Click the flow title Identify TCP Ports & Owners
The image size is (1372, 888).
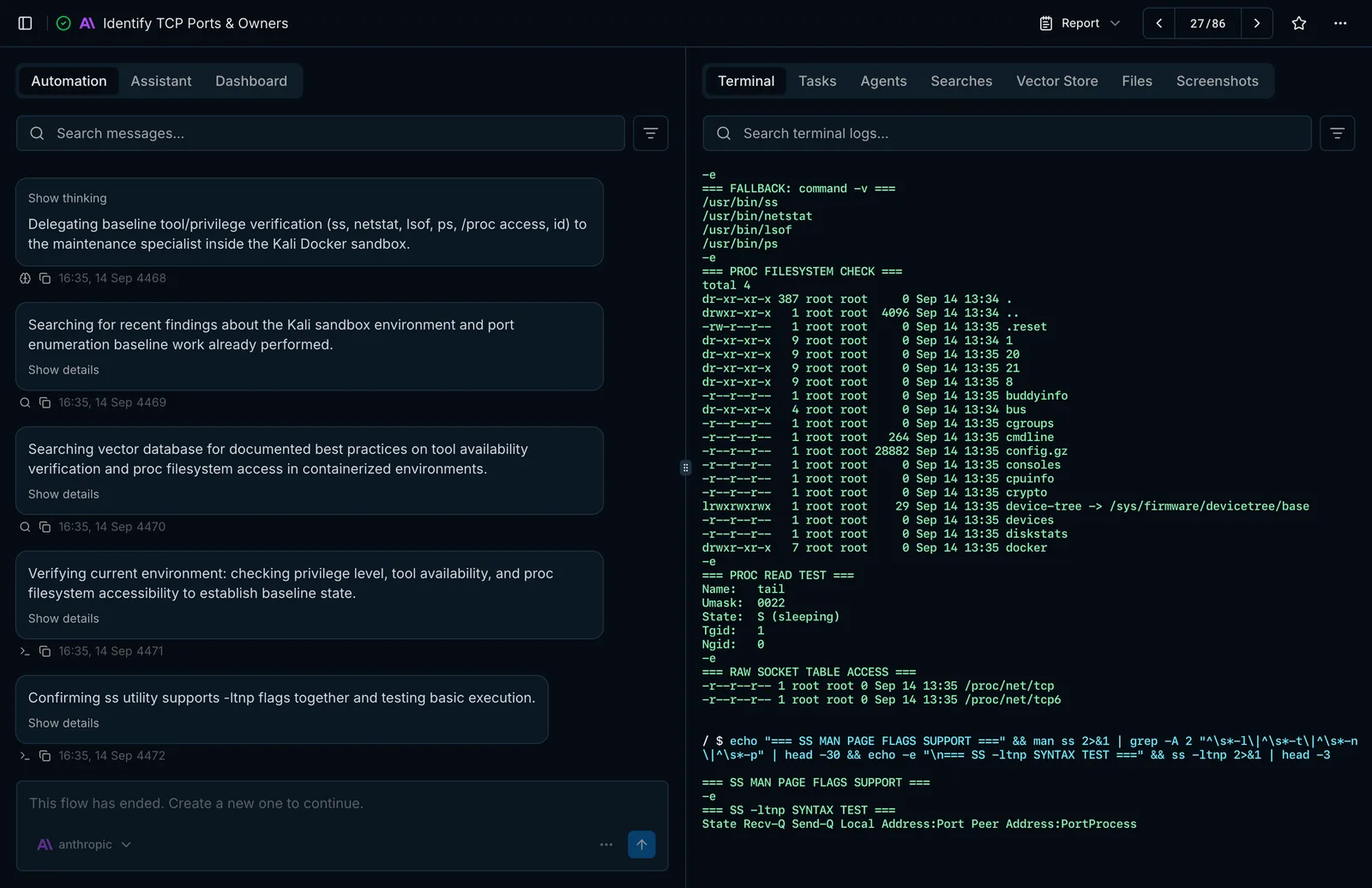click(x=196, y=23)
